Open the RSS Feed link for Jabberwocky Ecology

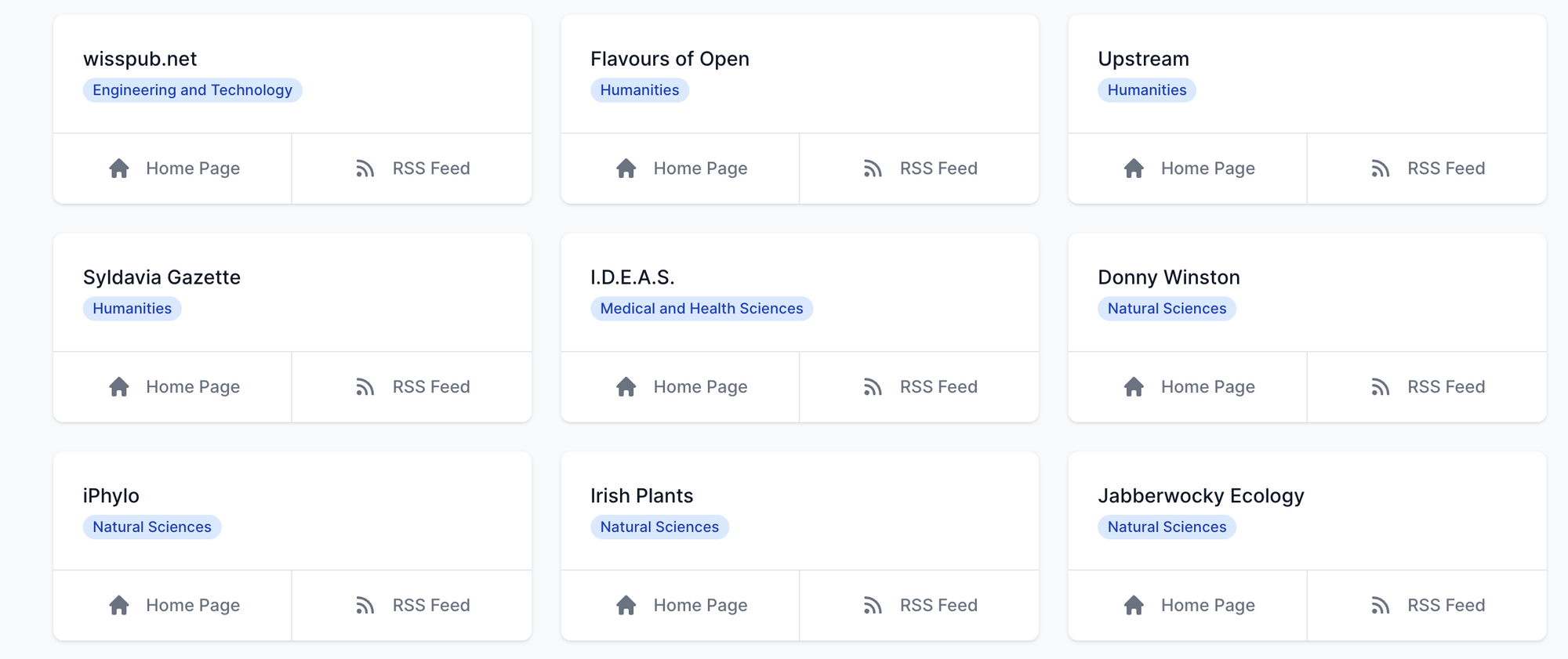1445,606
